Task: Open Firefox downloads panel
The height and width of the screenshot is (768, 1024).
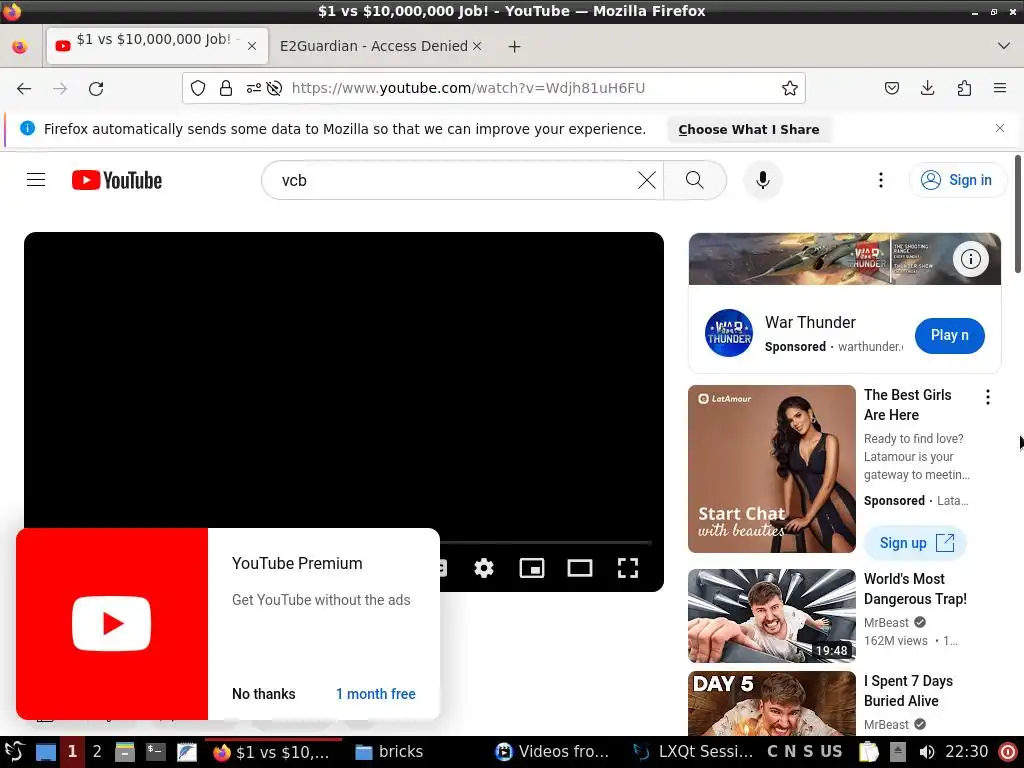Action: 927,88
